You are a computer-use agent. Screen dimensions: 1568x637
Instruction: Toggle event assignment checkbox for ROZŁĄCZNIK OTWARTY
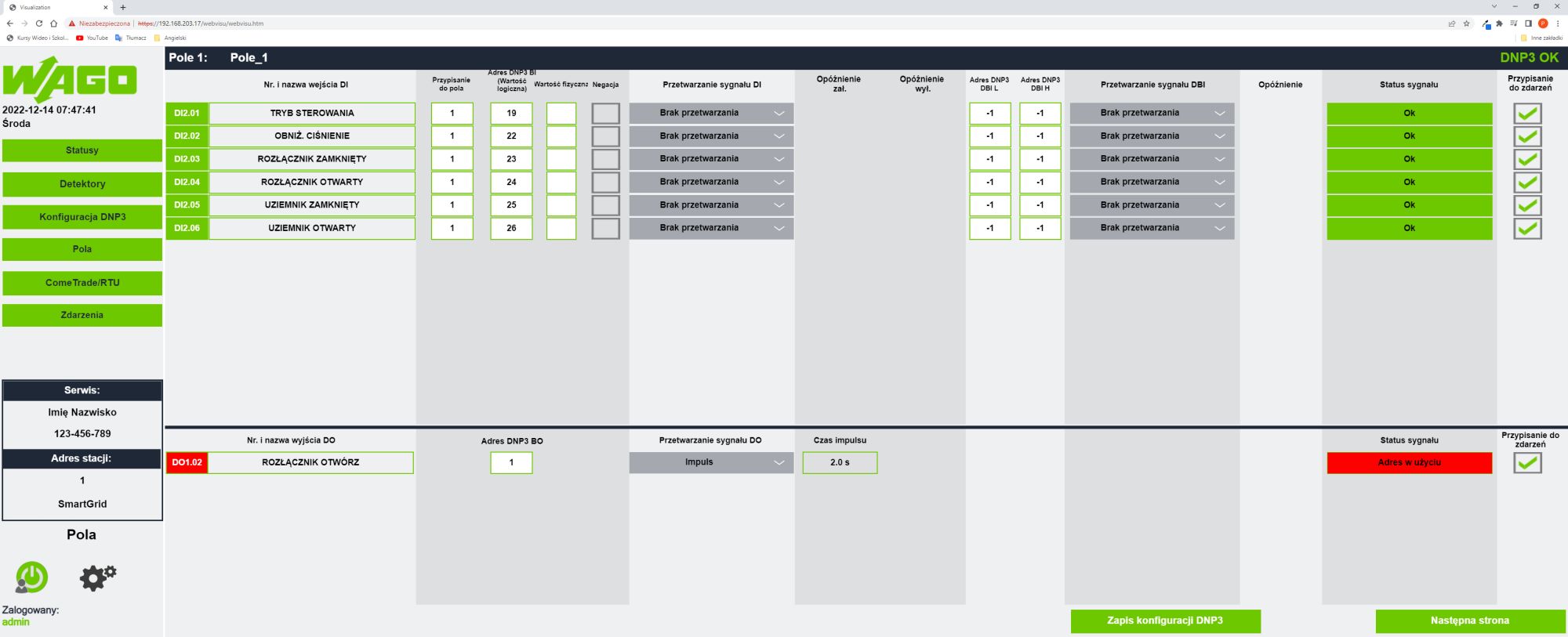(1527, 183)
